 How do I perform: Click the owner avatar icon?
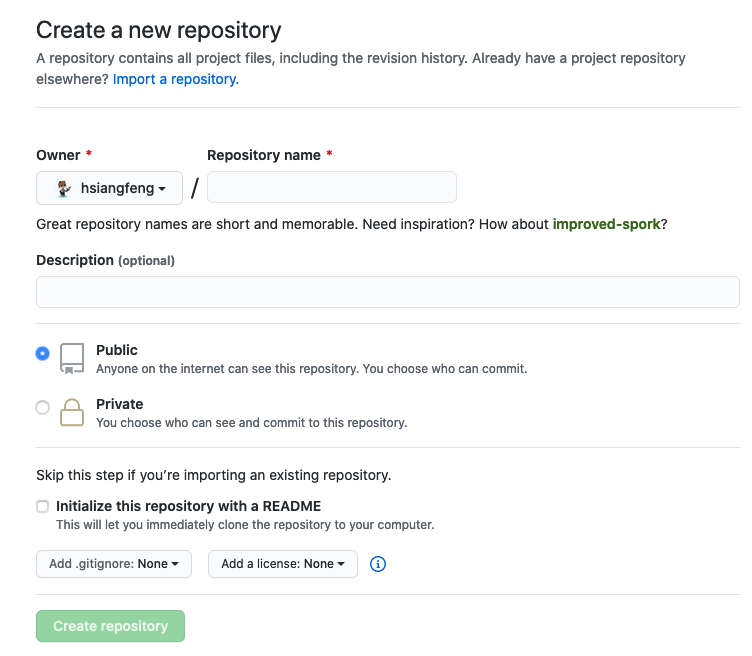point(62,188)
